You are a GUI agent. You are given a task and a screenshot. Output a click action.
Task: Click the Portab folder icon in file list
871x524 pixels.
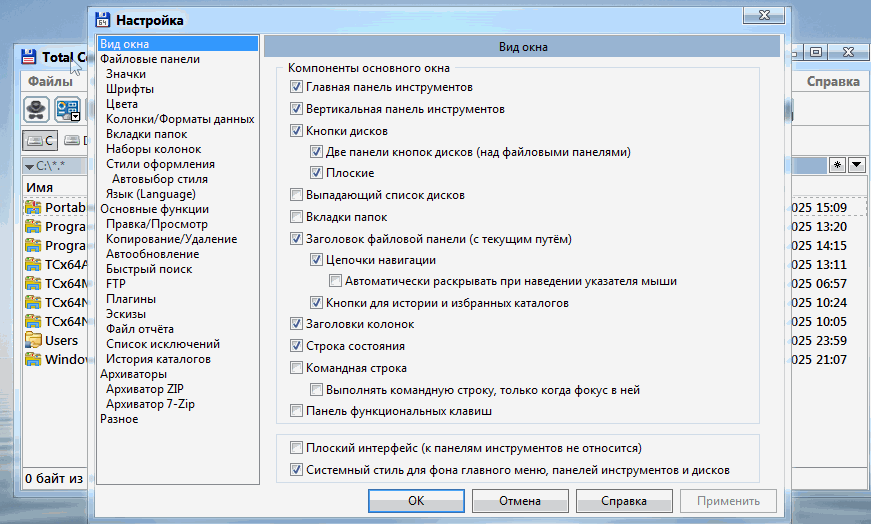pos(33,207)
